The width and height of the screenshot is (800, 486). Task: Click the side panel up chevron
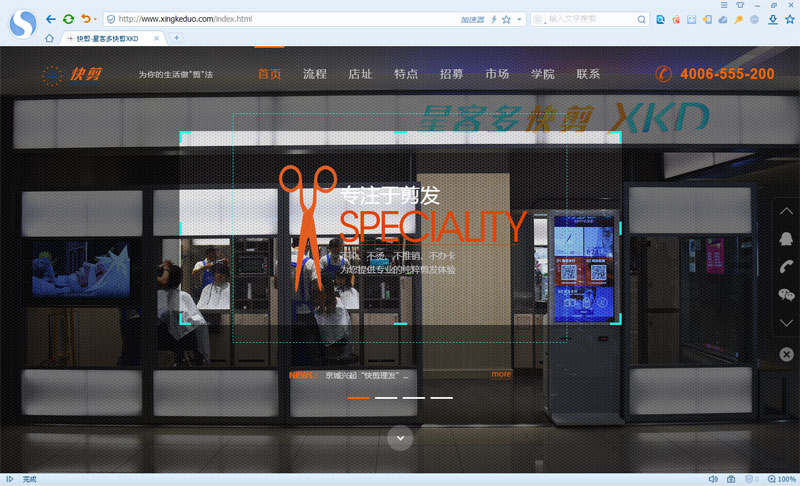coord(786,211)
